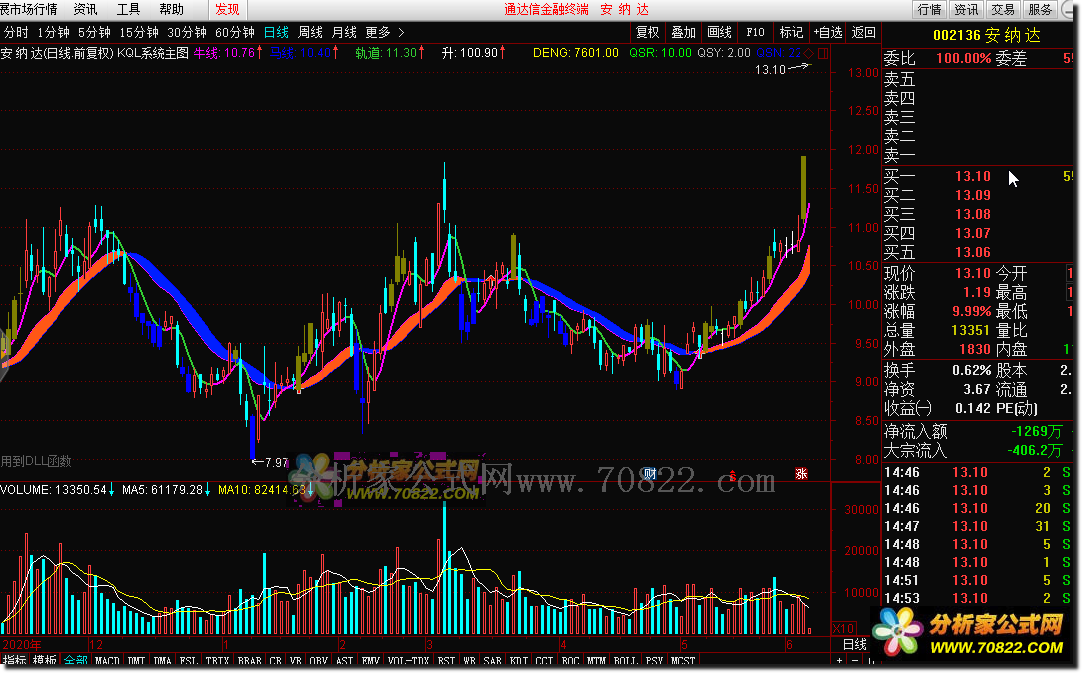Switch to 60分钟 chart period
This screenshot has width=1083, height=673.
coord(235,32)
